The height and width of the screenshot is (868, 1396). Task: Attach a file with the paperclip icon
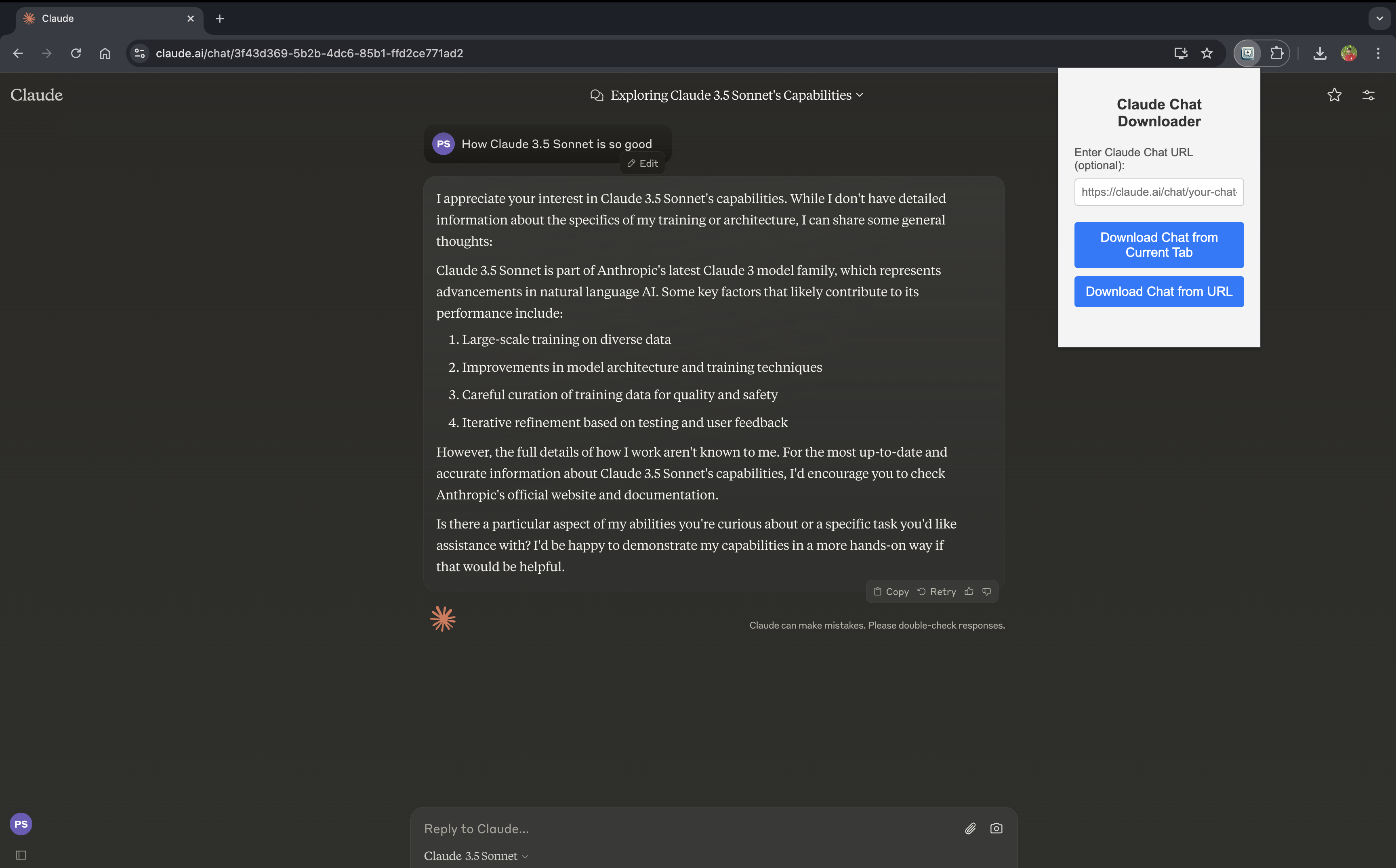point(971,828)
